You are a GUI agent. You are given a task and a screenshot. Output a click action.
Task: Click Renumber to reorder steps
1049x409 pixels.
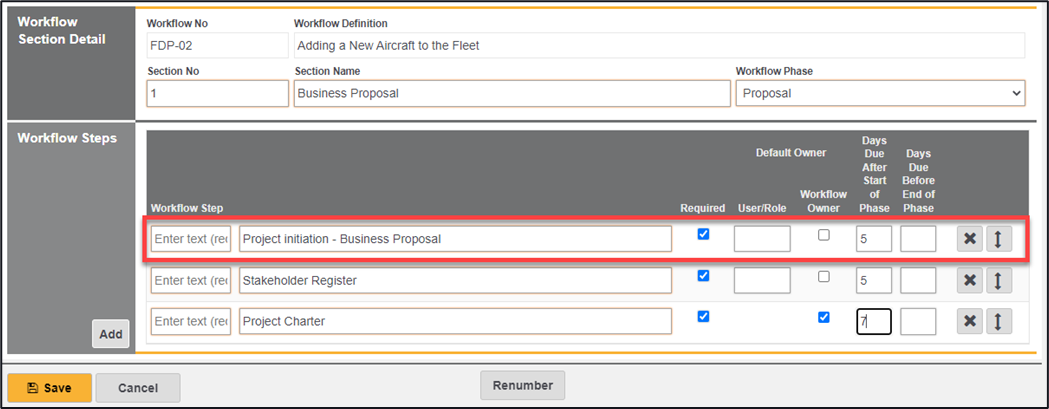pos(522,385)
